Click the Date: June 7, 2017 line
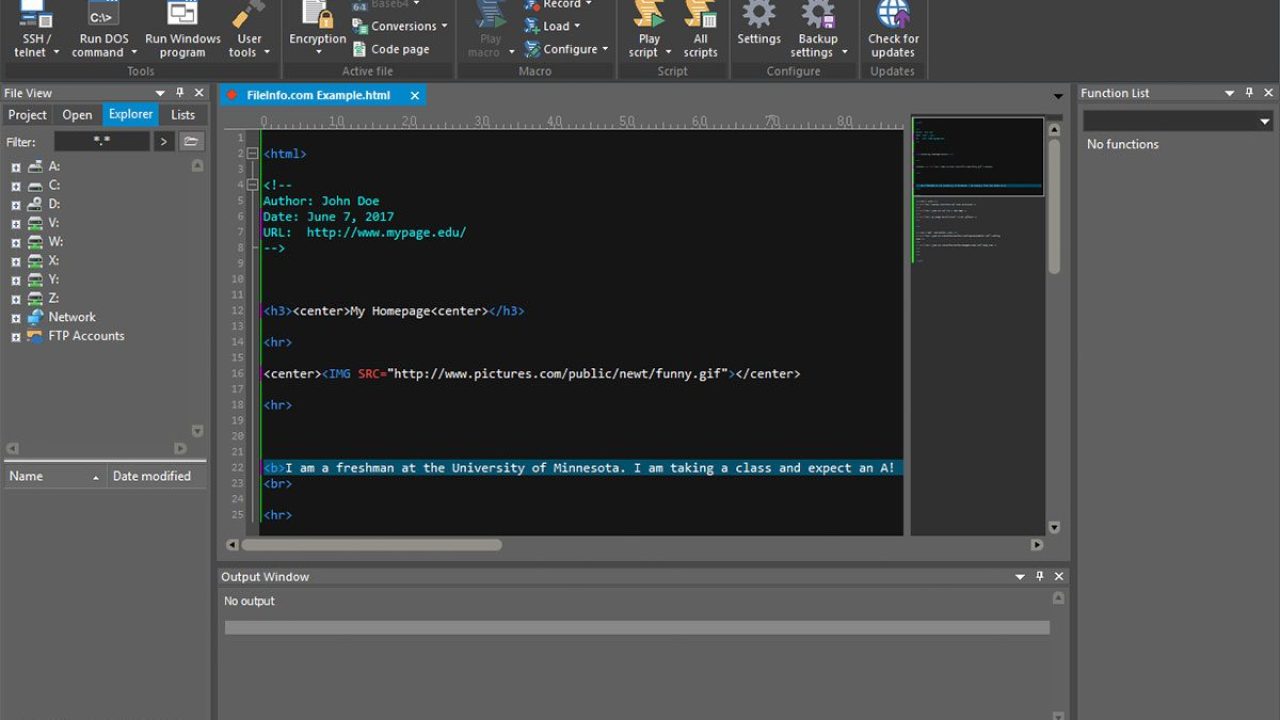This screenshot has width=1280, height=720. point(328,217)
